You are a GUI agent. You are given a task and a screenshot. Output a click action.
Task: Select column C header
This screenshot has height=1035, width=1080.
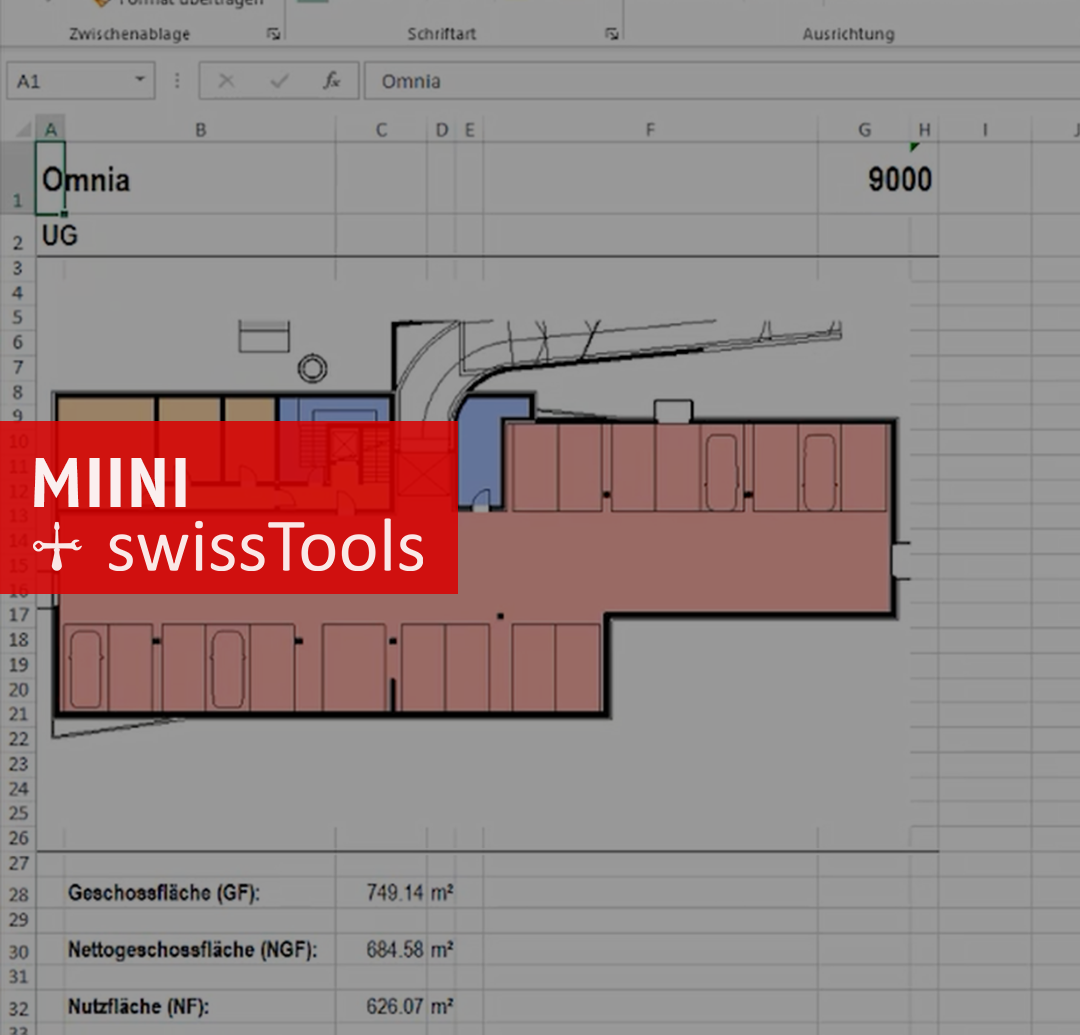(x=382, y=129)
